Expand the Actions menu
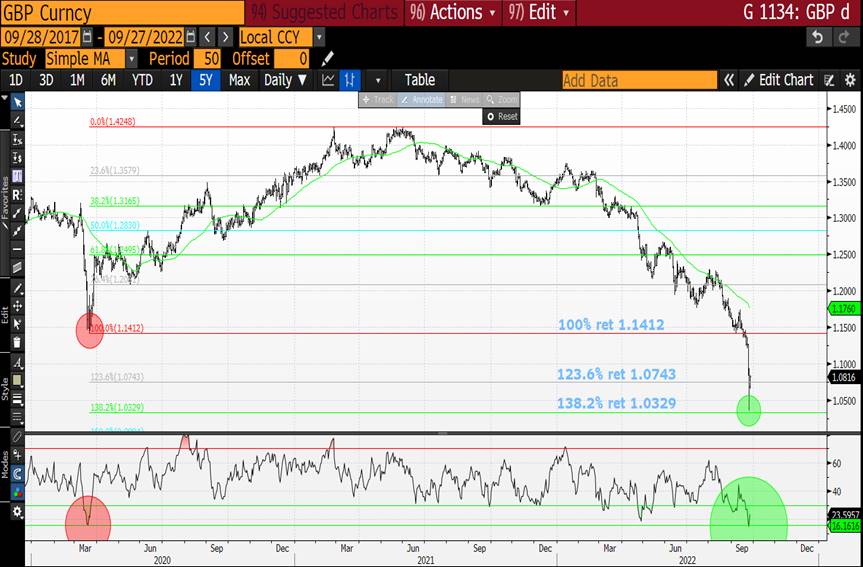 (453, 12)
